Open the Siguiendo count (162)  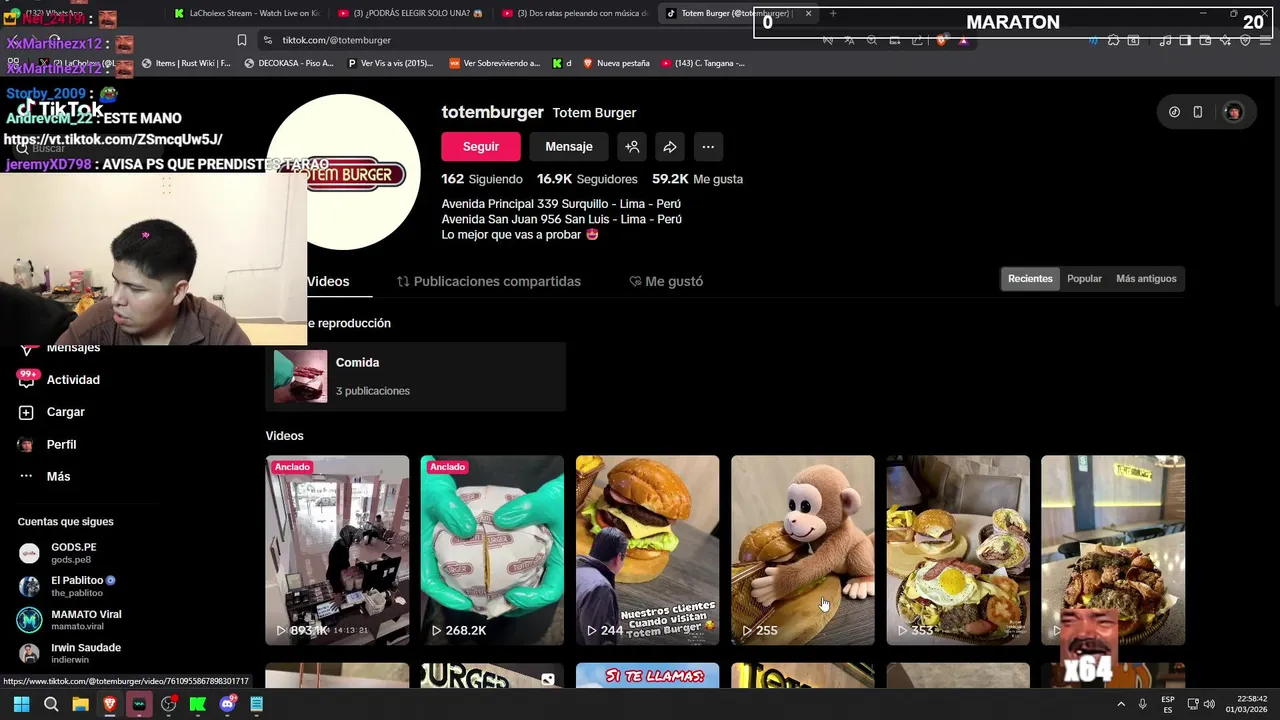pos(482,179)
